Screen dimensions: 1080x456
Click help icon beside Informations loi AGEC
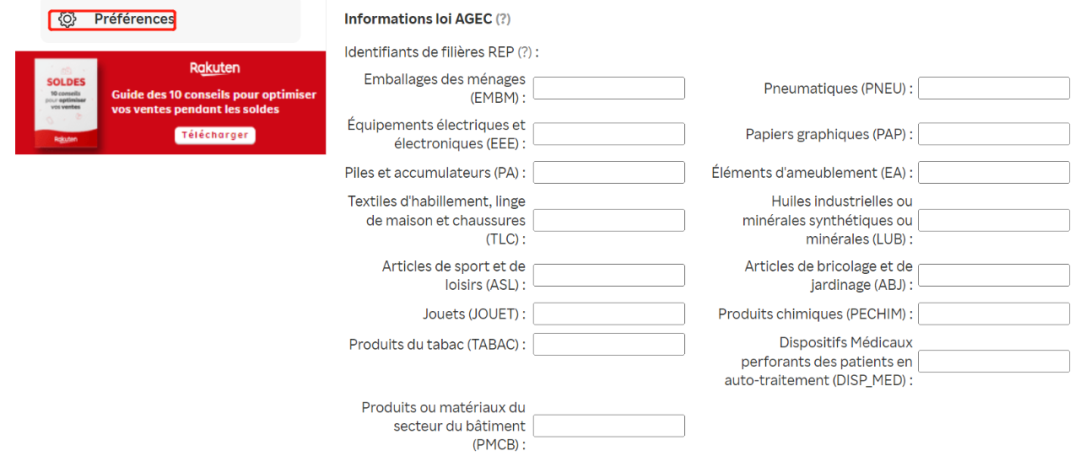click(503, 19)
